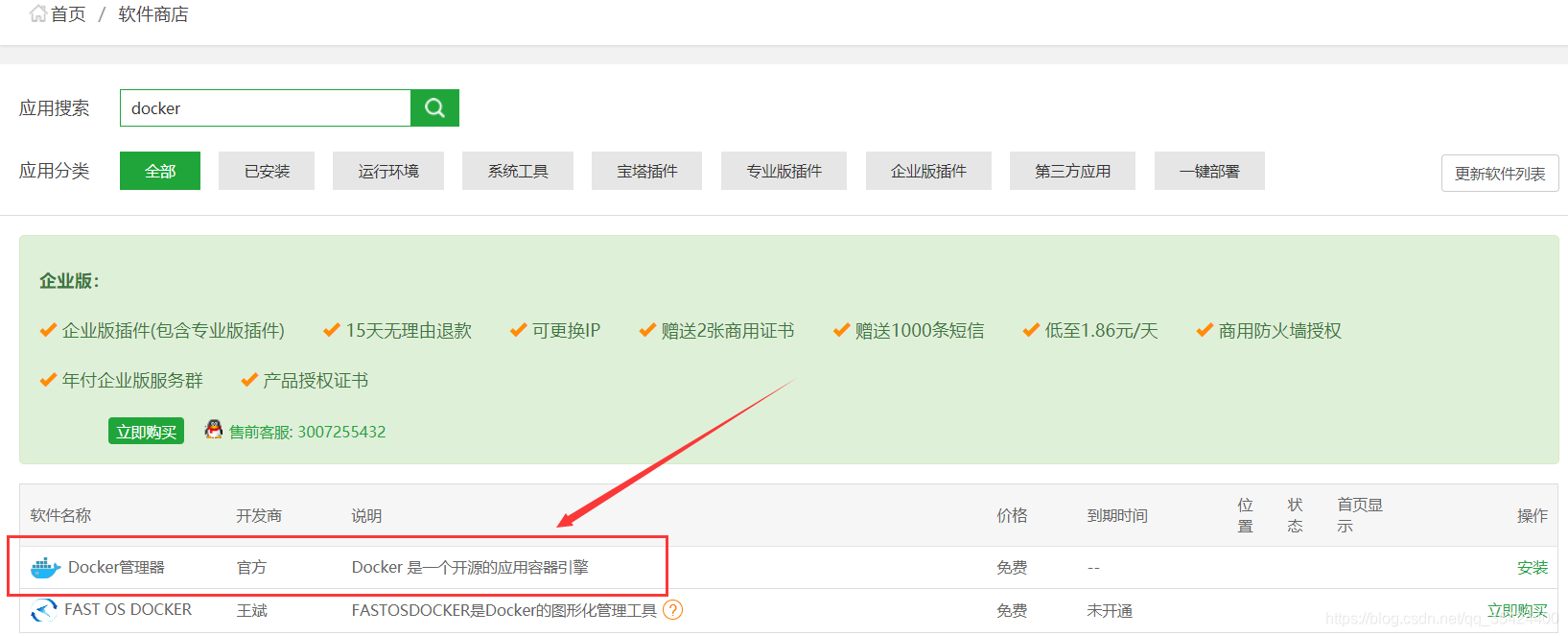Click description 'Docker 是一个开源的应用容器引擎'
The image size is (1568, 636).
pyautogui.click(x=470, y=568)
